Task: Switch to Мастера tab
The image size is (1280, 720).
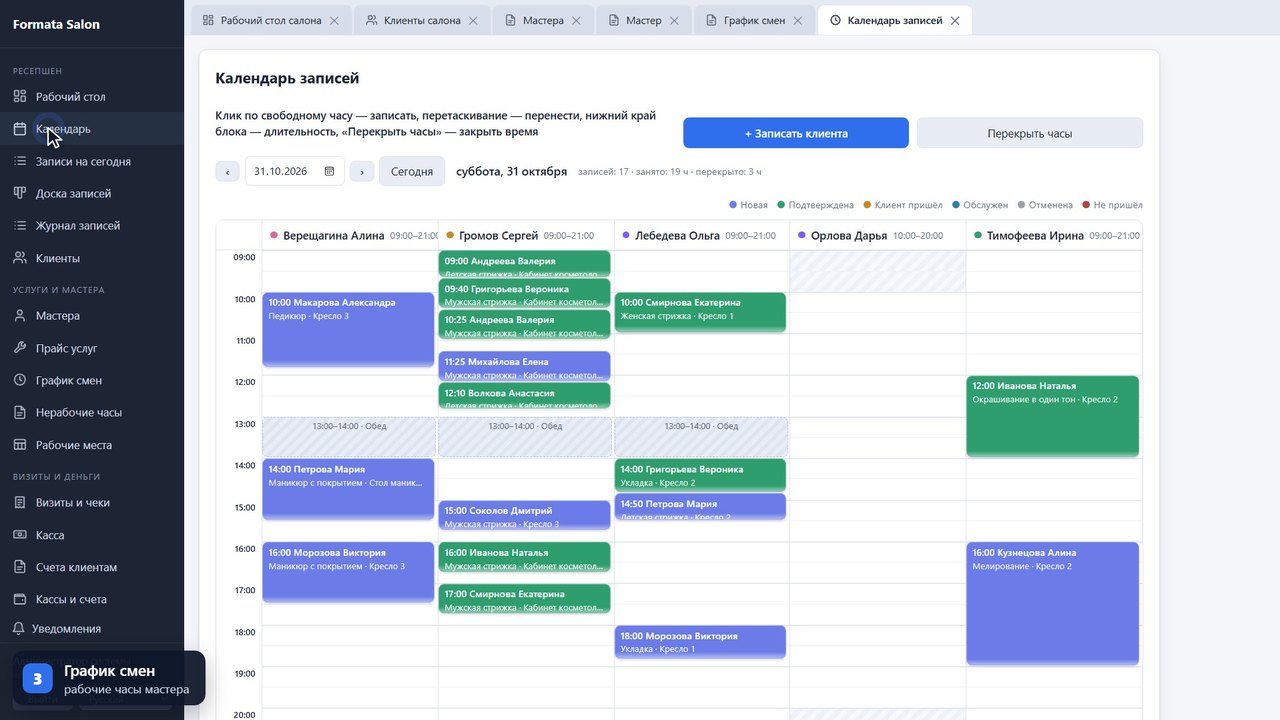Action: pyautogui.click(x=543, y=20)
